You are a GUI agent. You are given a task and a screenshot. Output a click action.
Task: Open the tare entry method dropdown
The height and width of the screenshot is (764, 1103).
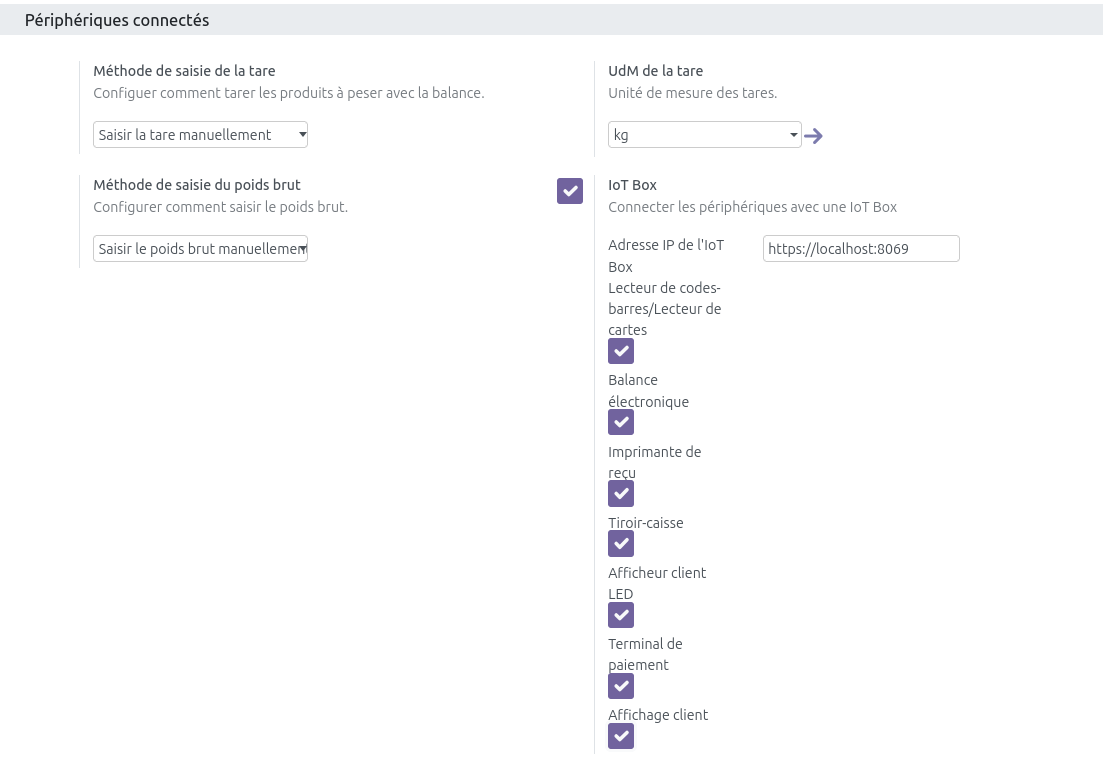[200, 135]
